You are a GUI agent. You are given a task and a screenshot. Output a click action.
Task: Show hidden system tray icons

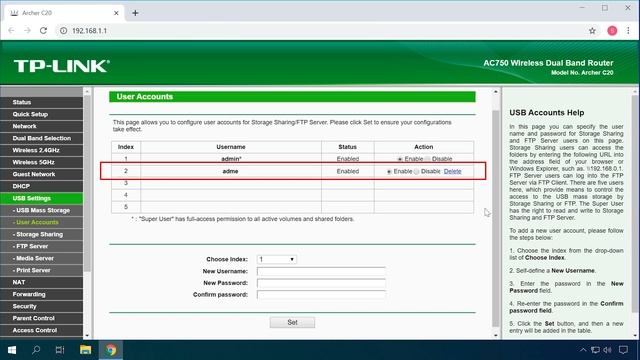coord(583,350)
